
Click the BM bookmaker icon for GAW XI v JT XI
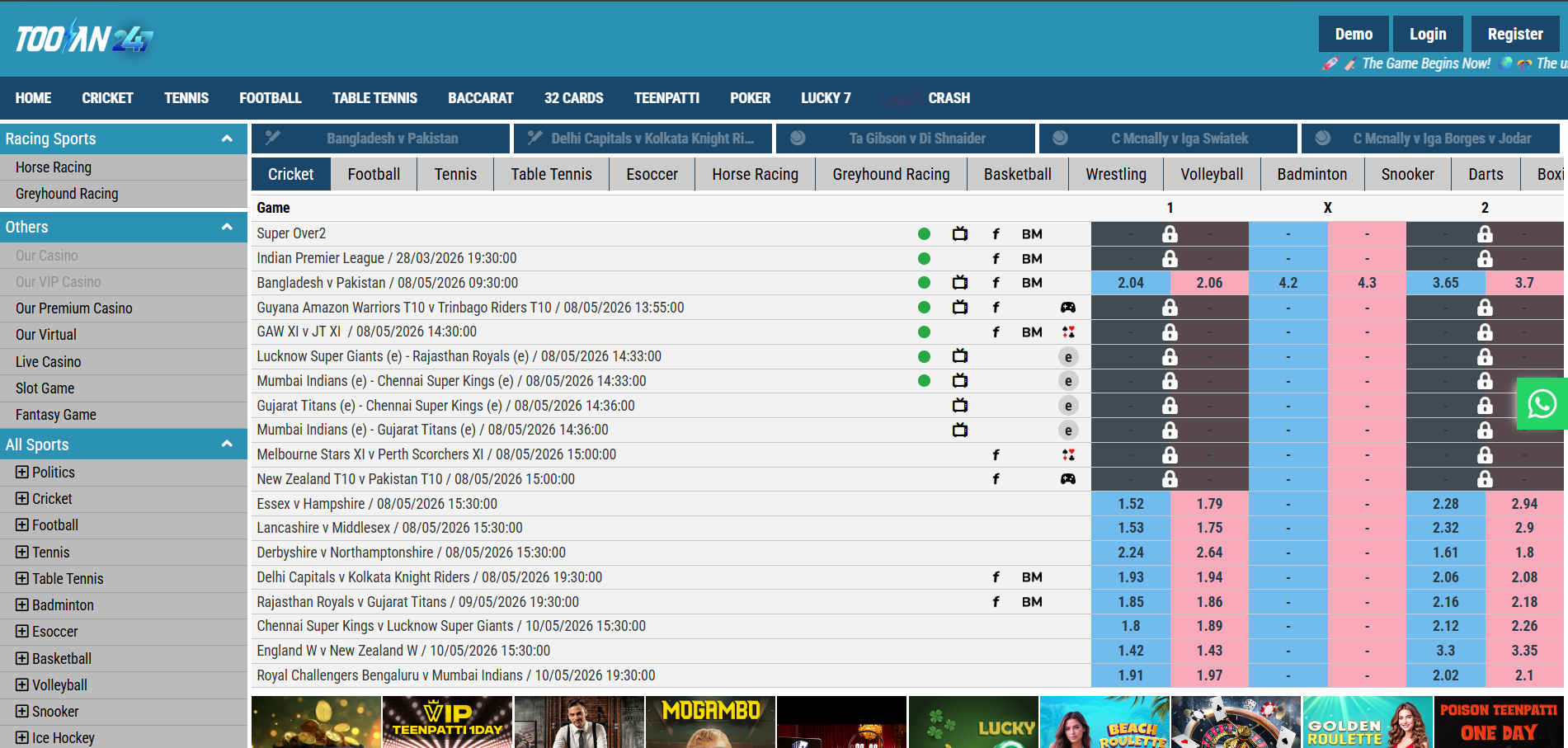pos(1032,332)
